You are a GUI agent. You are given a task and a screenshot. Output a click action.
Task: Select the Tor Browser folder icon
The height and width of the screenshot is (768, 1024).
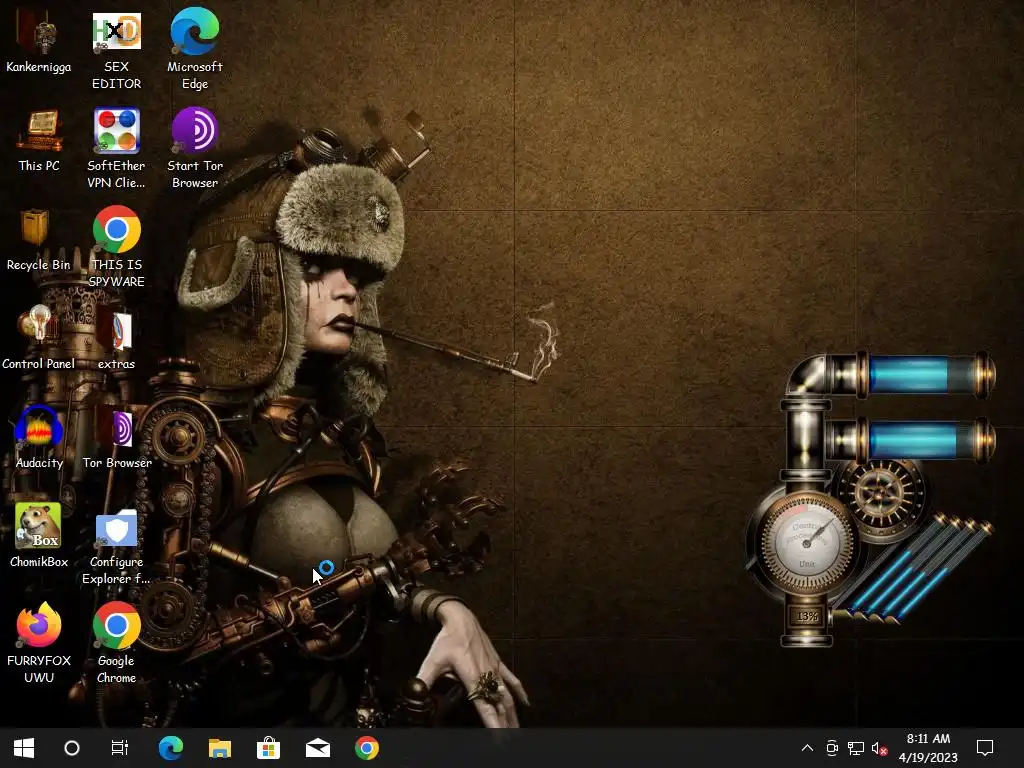coord(117,438)
